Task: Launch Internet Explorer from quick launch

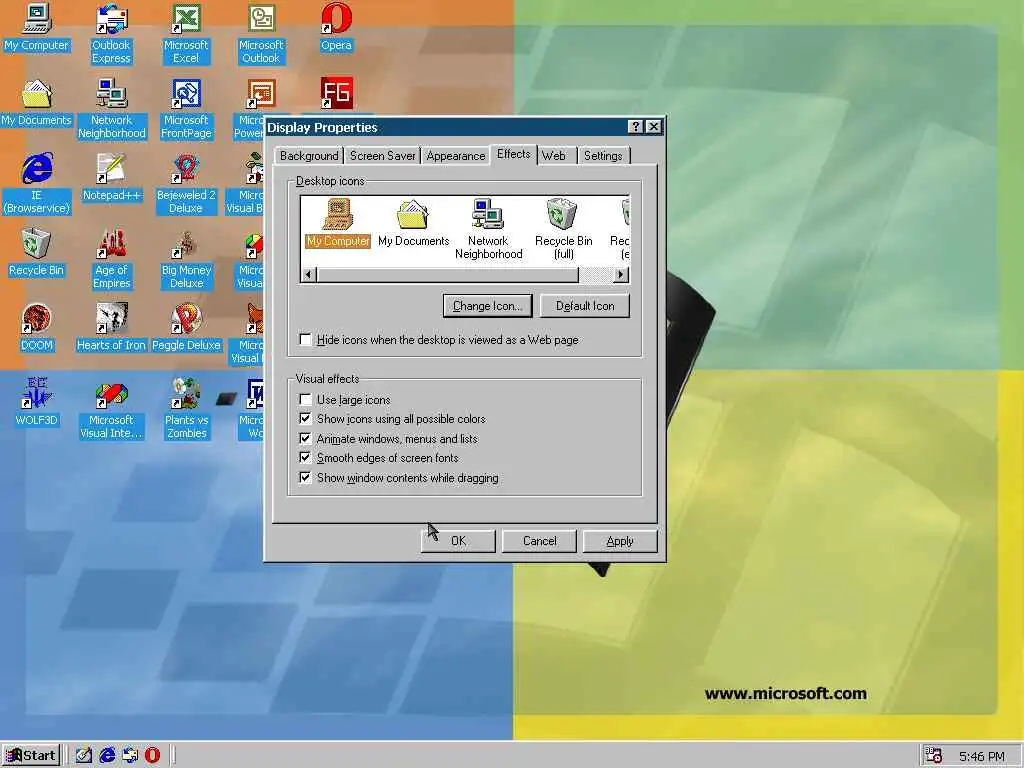Action: click(x=107, y=756)
